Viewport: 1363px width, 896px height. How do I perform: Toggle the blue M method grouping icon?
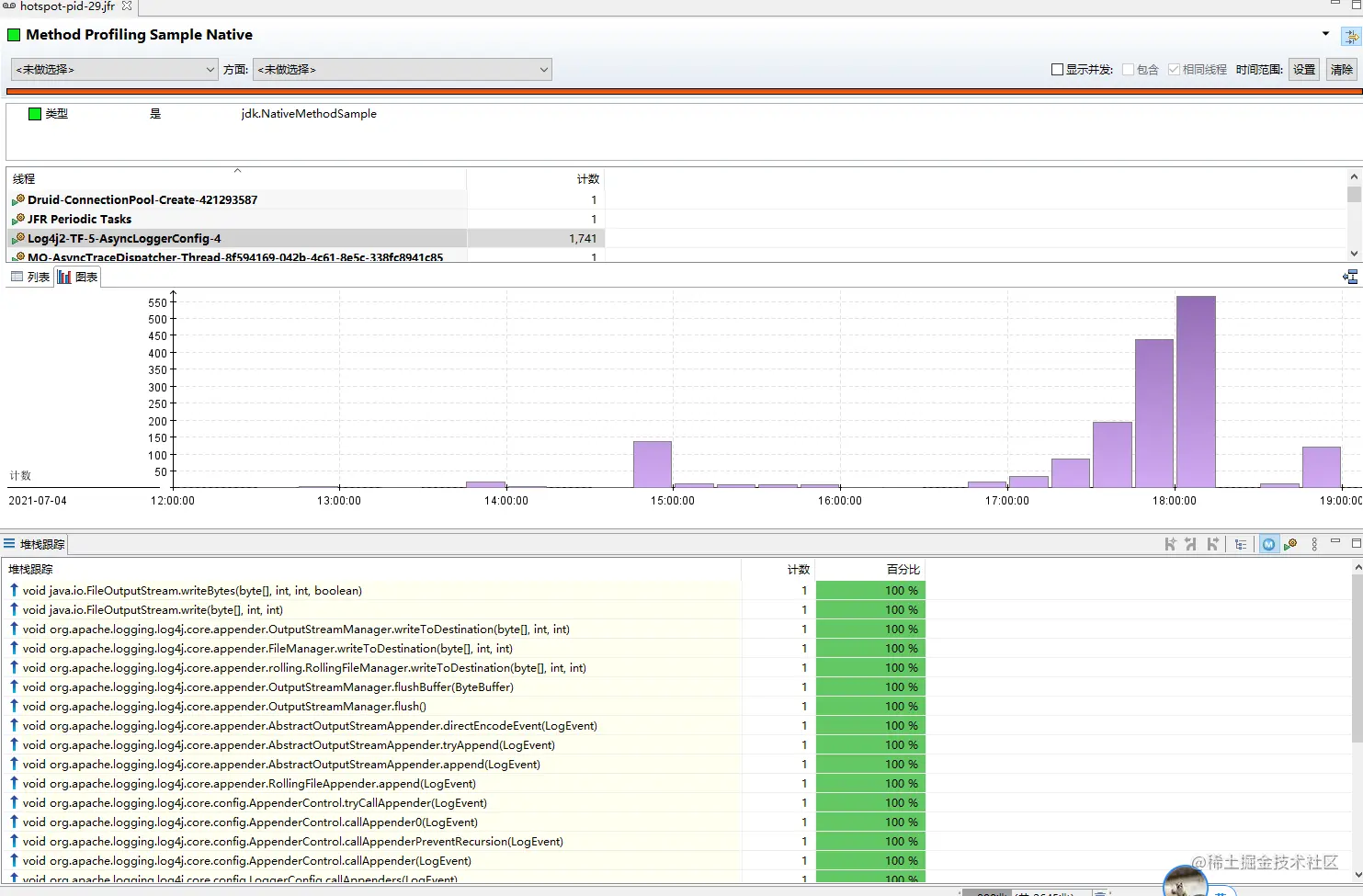[1269, 544]
